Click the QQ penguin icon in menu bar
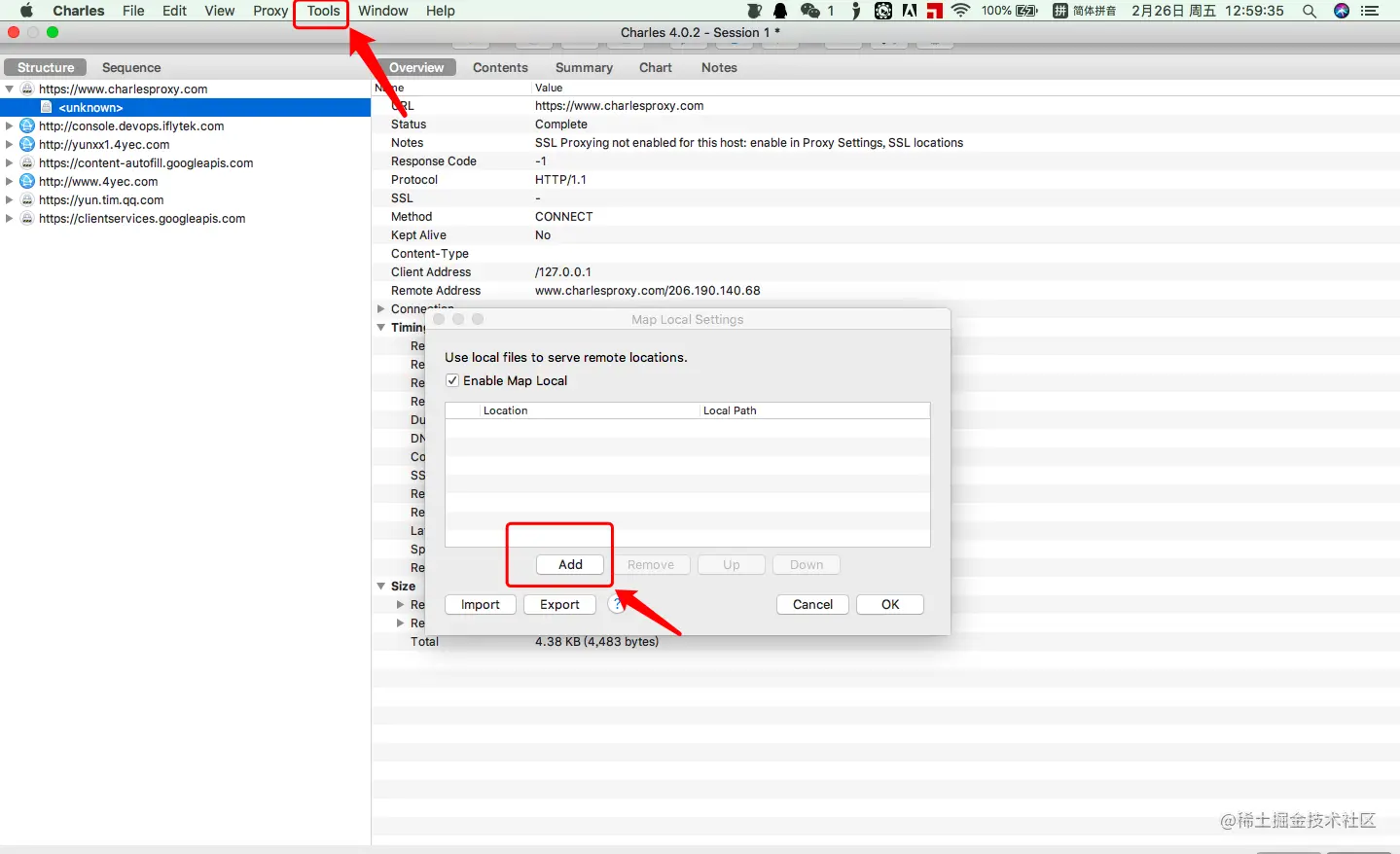This screenshot has width=1400, height=854. point(780,11)
